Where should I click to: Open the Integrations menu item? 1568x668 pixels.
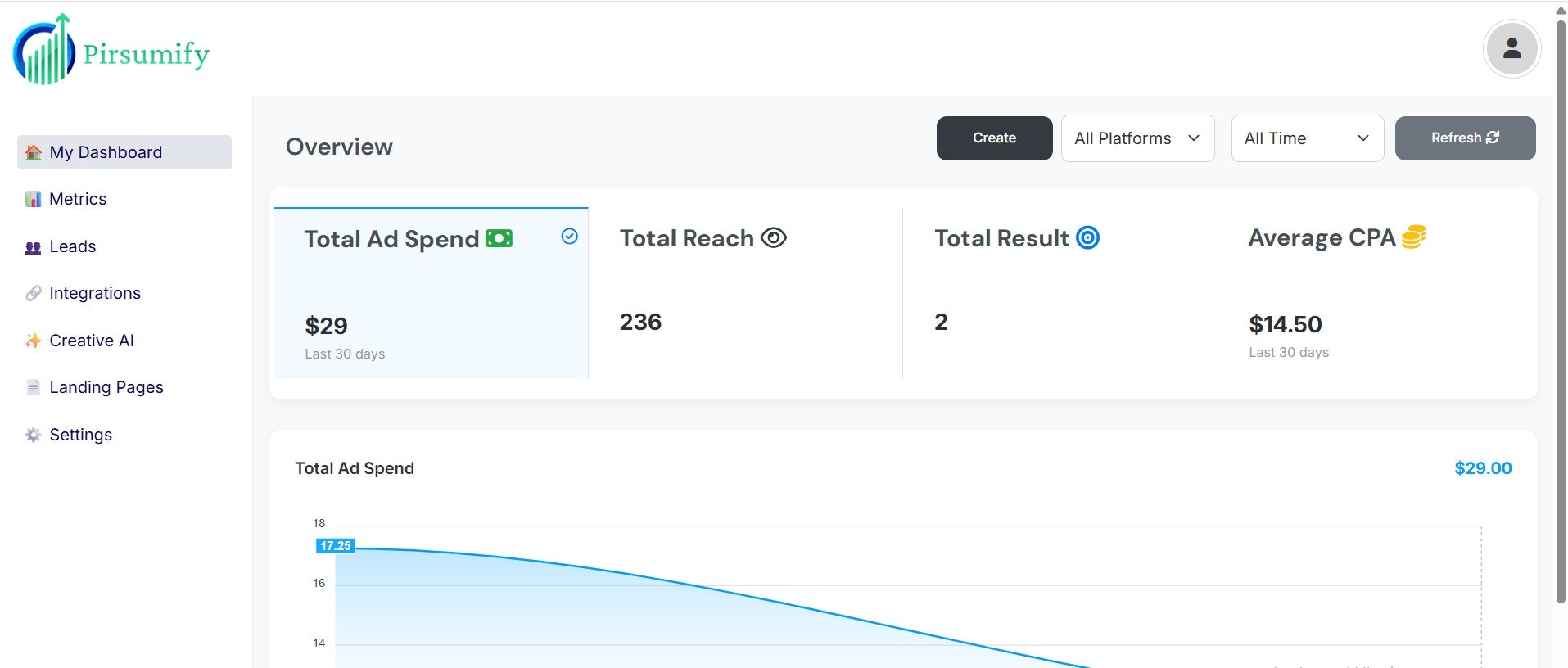click(124, 293)
